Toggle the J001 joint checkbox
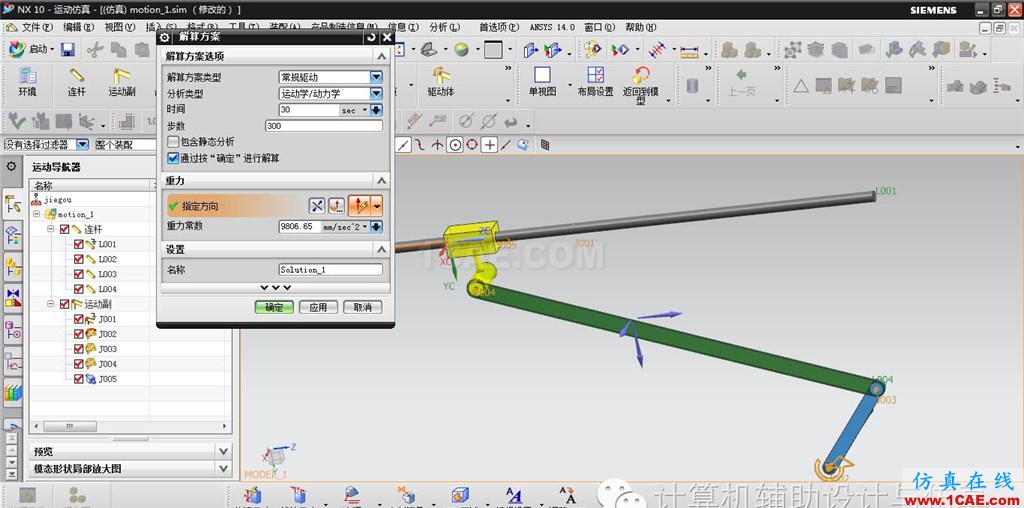Screen dimensions: 1024x508 (79, 319)
